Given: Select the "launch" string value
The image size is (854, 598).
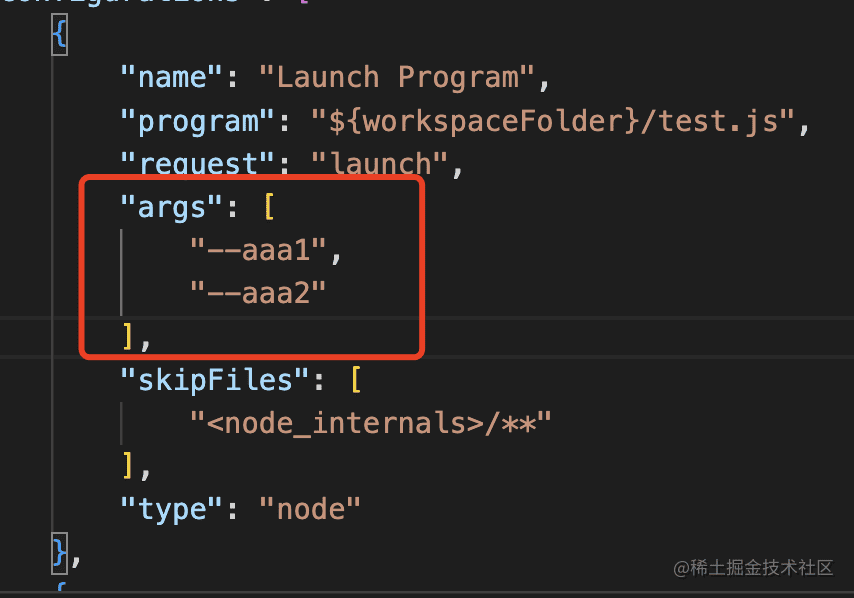Looking at the screenshot, I should click(382, 164).
